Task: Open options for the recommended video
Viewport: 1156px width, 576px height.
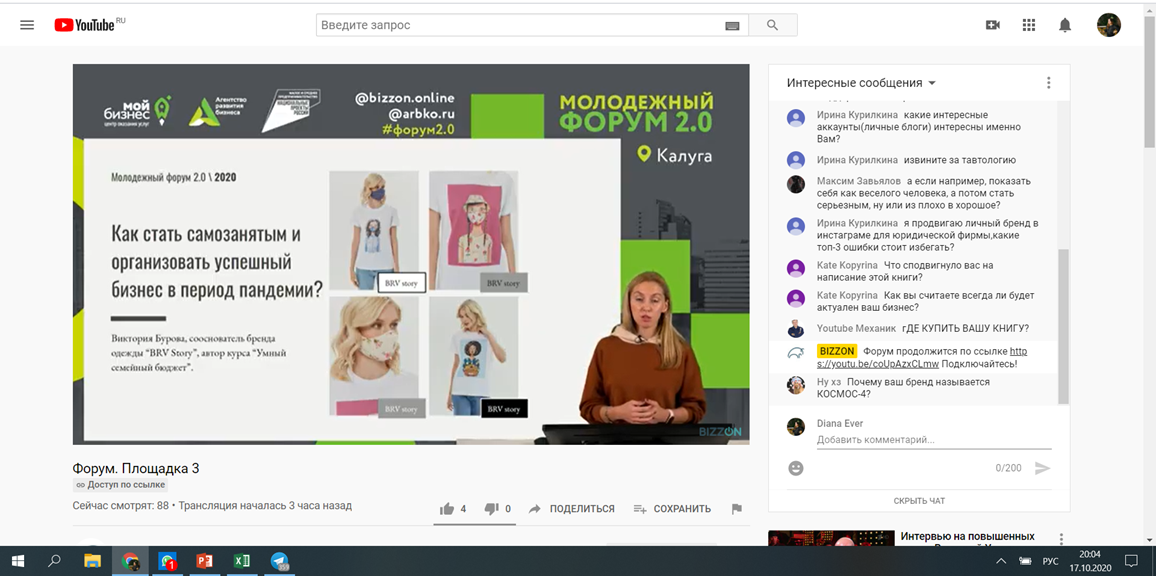Action: coord(1061,539)
